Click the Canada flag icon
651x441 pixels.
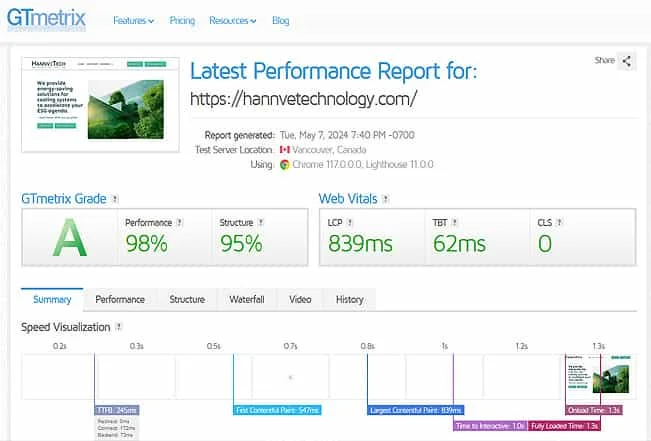coord(285,149)
